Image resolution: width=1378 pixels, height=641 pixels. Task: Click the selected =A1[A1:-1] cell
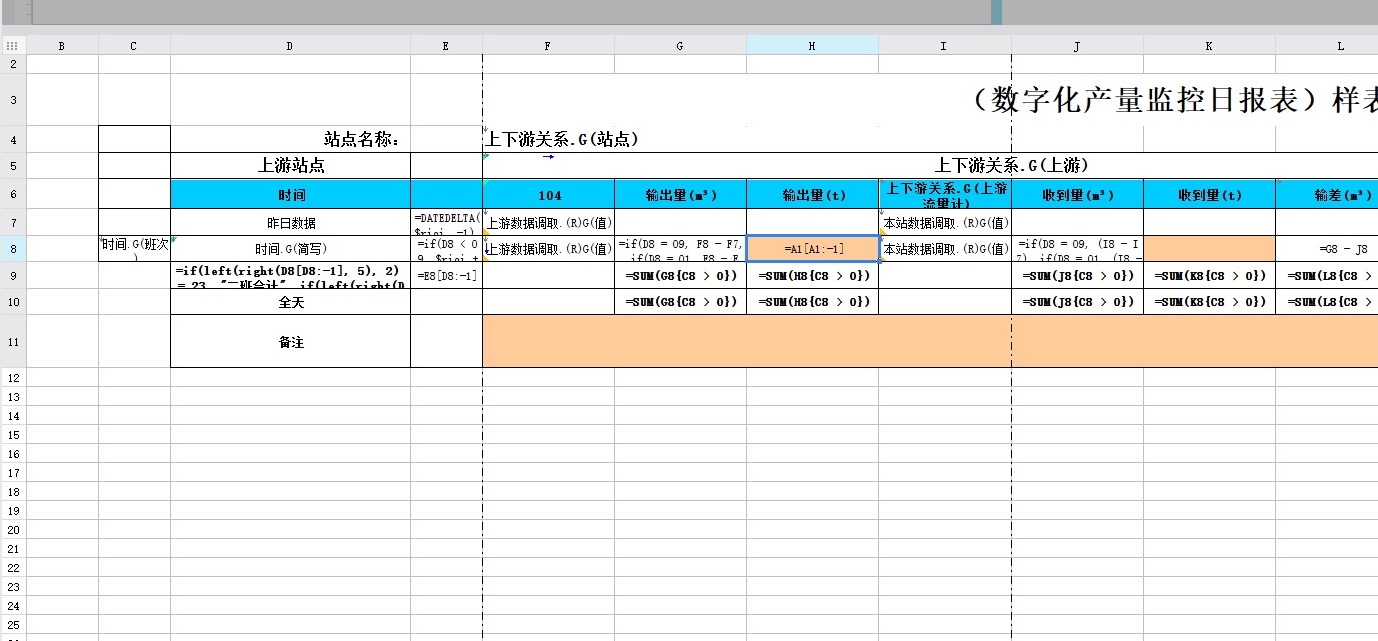click(812, 248)
